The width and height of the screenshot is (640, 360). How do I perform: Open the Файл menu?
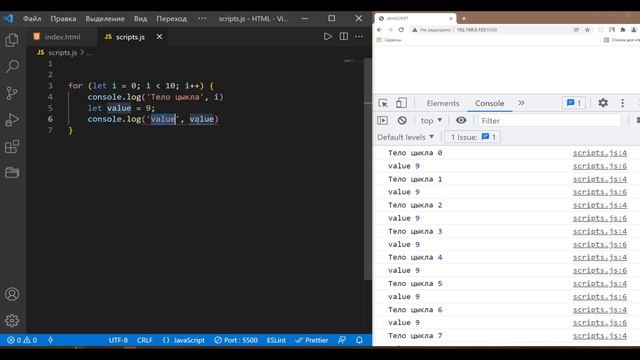coord(32,18)
